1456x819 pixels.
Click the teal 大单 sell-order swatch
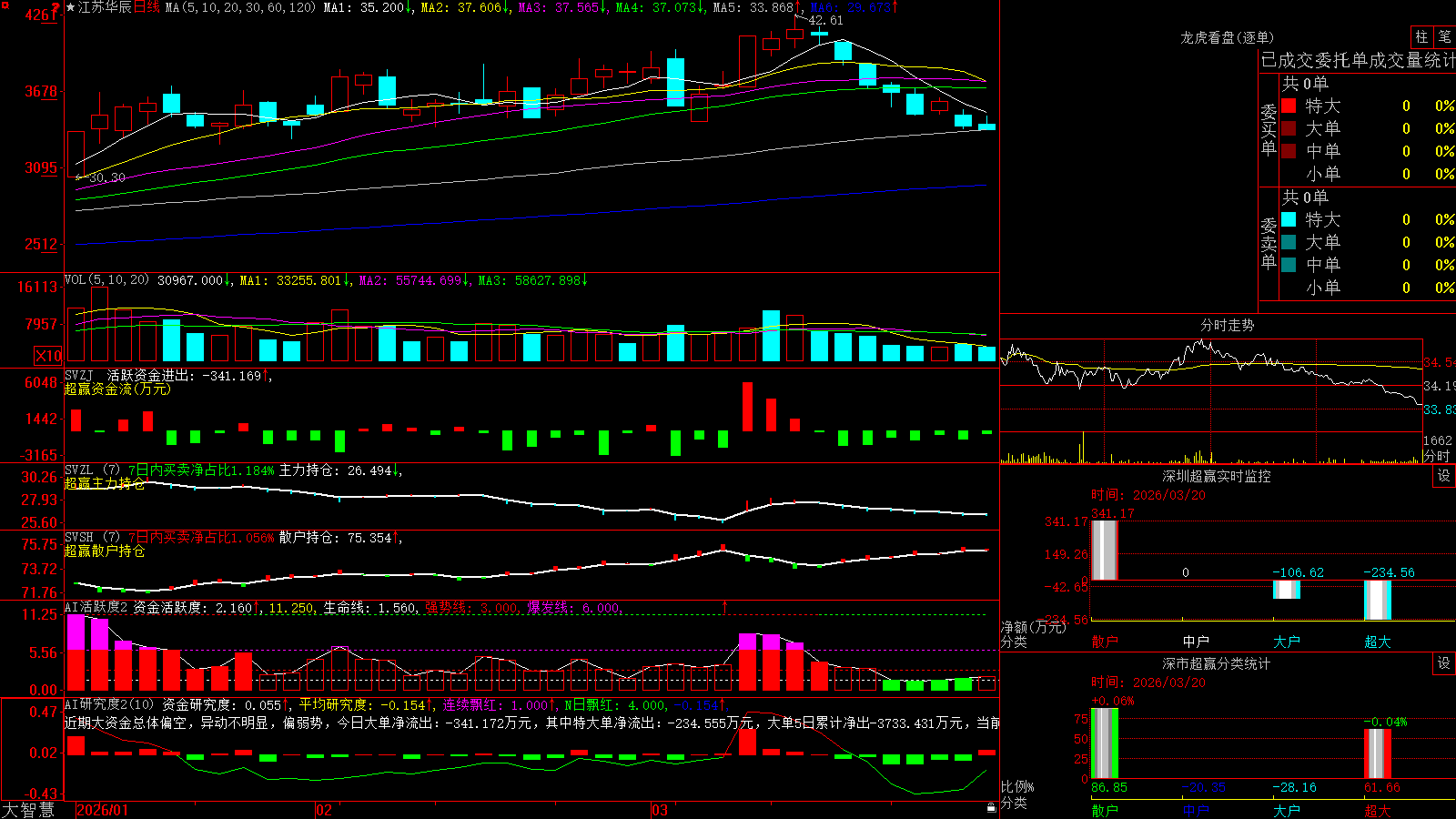[1289, 242]
